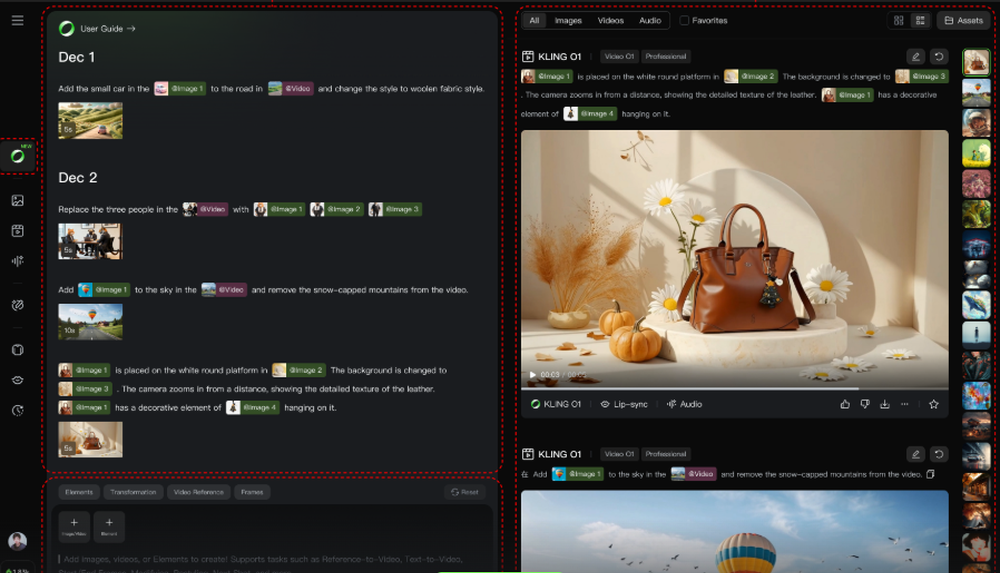Star the handbag video as favorite
The height and width of the screenshot is (573, 1000).
coord(934,404)
